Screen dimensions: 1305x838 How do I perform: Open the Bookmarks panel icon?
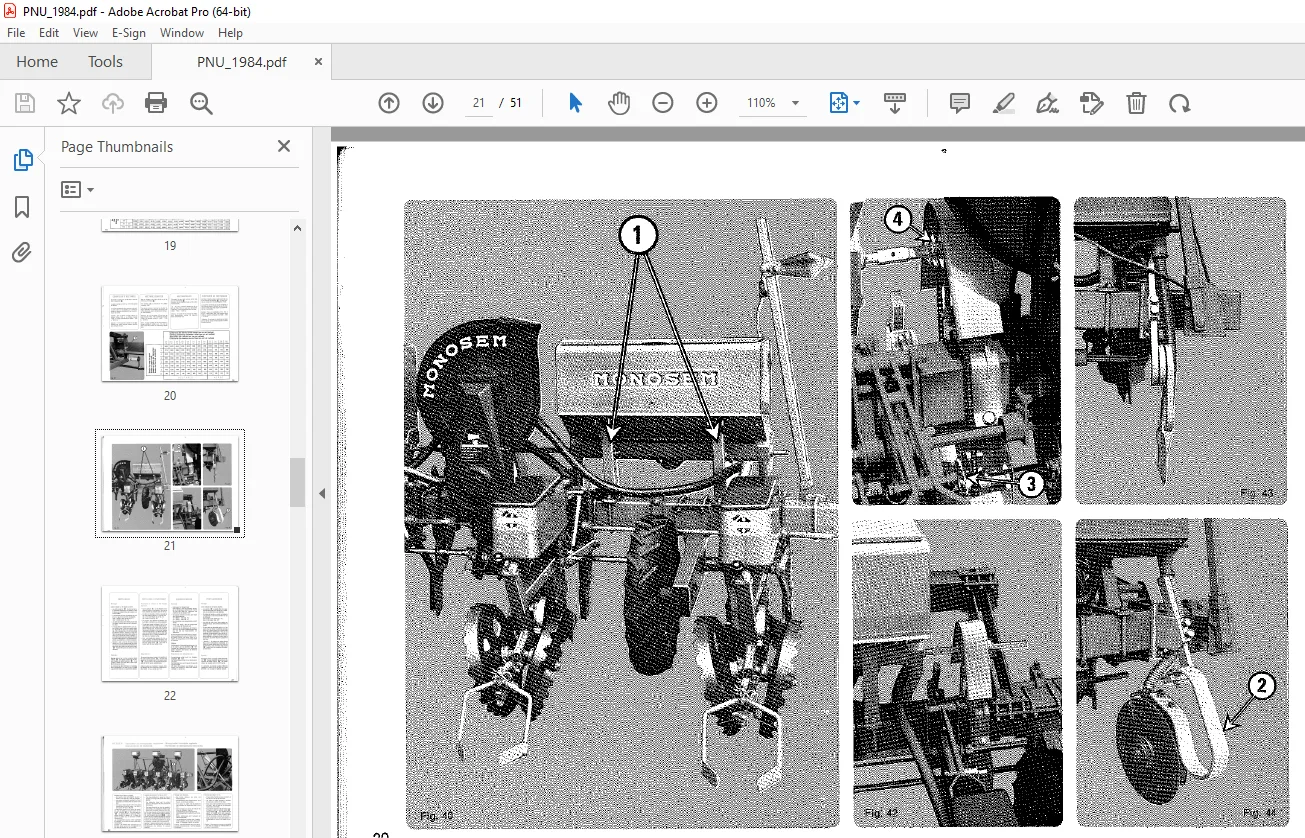22,207
